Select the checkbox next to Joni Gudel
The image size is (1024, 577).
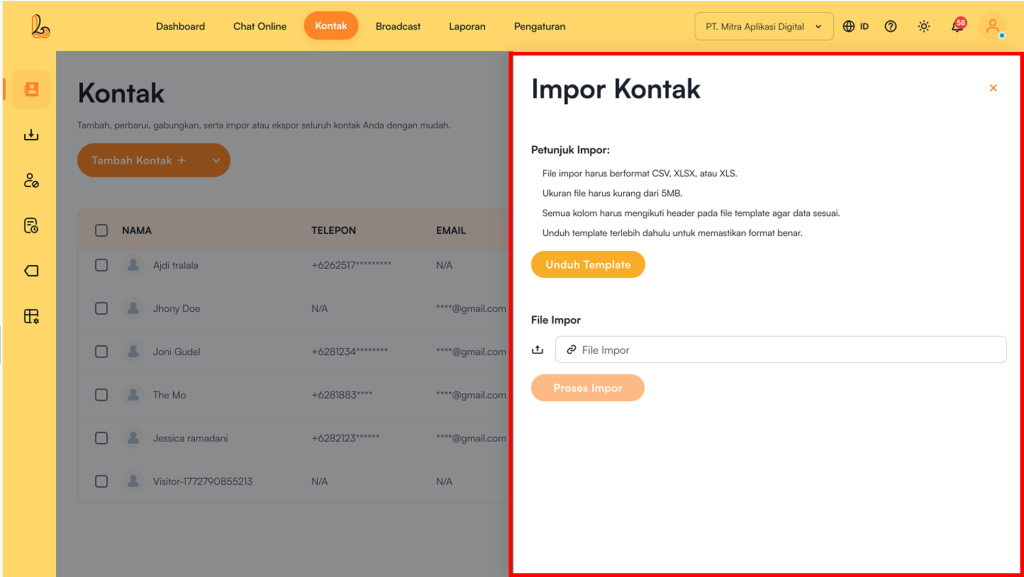click(101, 352)
